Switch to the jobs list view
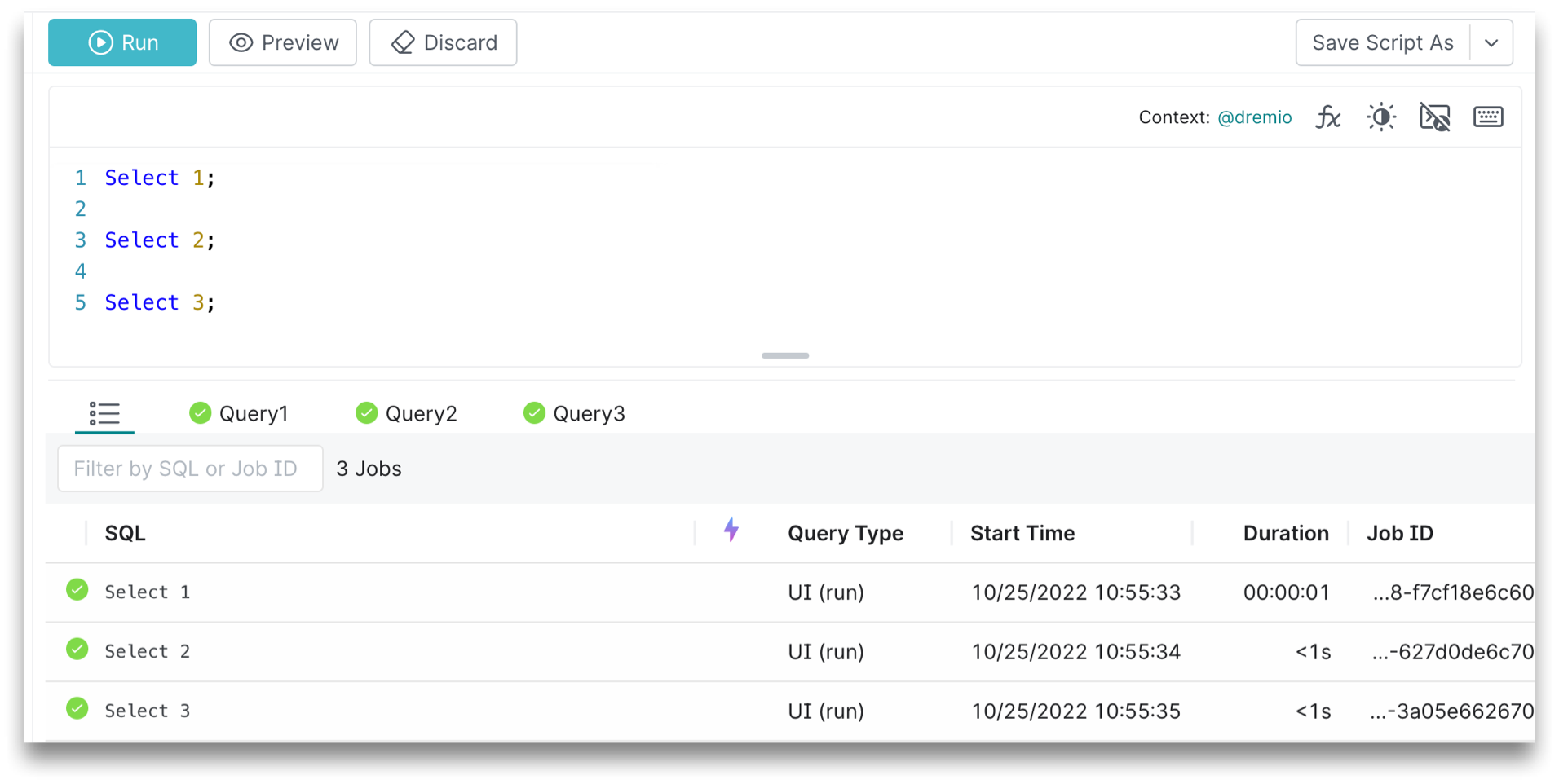Image resolution: width=1559 pixels, height=784 pixels. point(104,413)
